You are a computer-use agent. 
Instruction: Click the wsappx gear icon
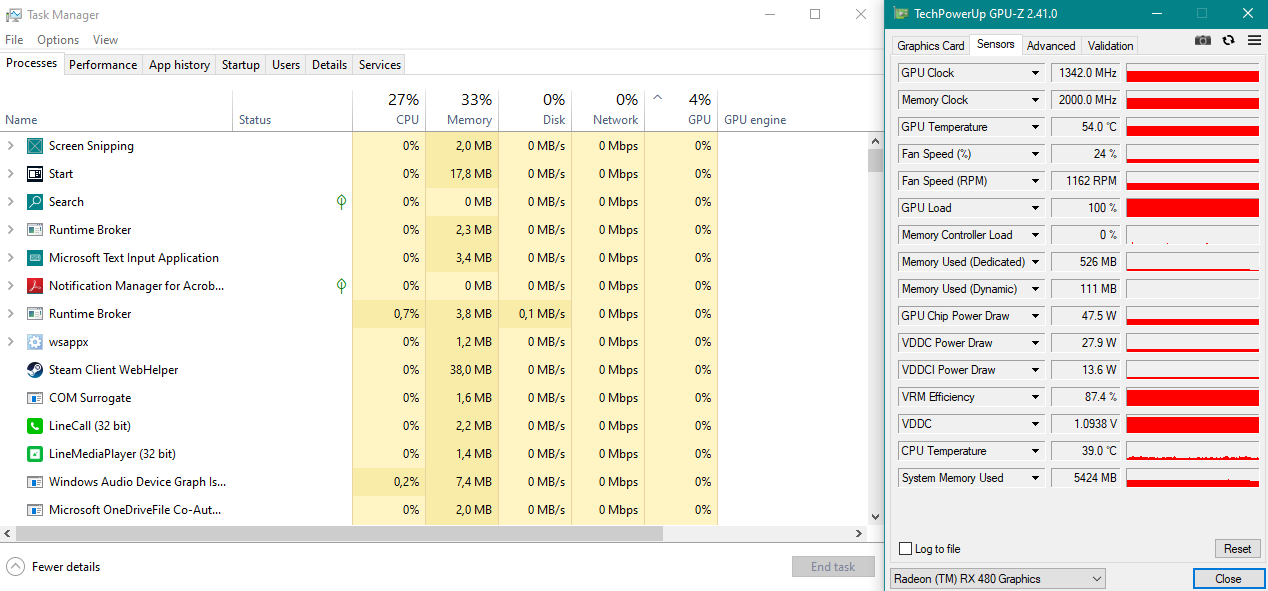point(35,342)
